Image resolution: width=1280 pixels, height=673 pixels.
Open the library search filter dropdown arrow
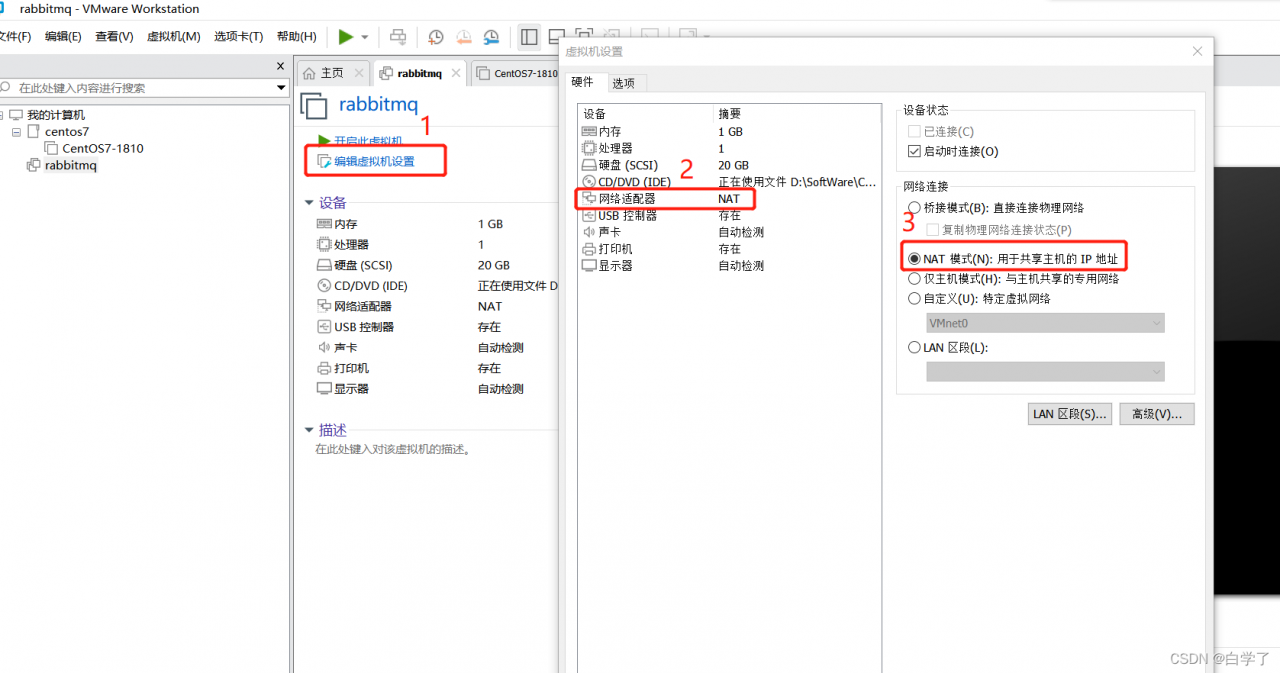tap(281, 88)
